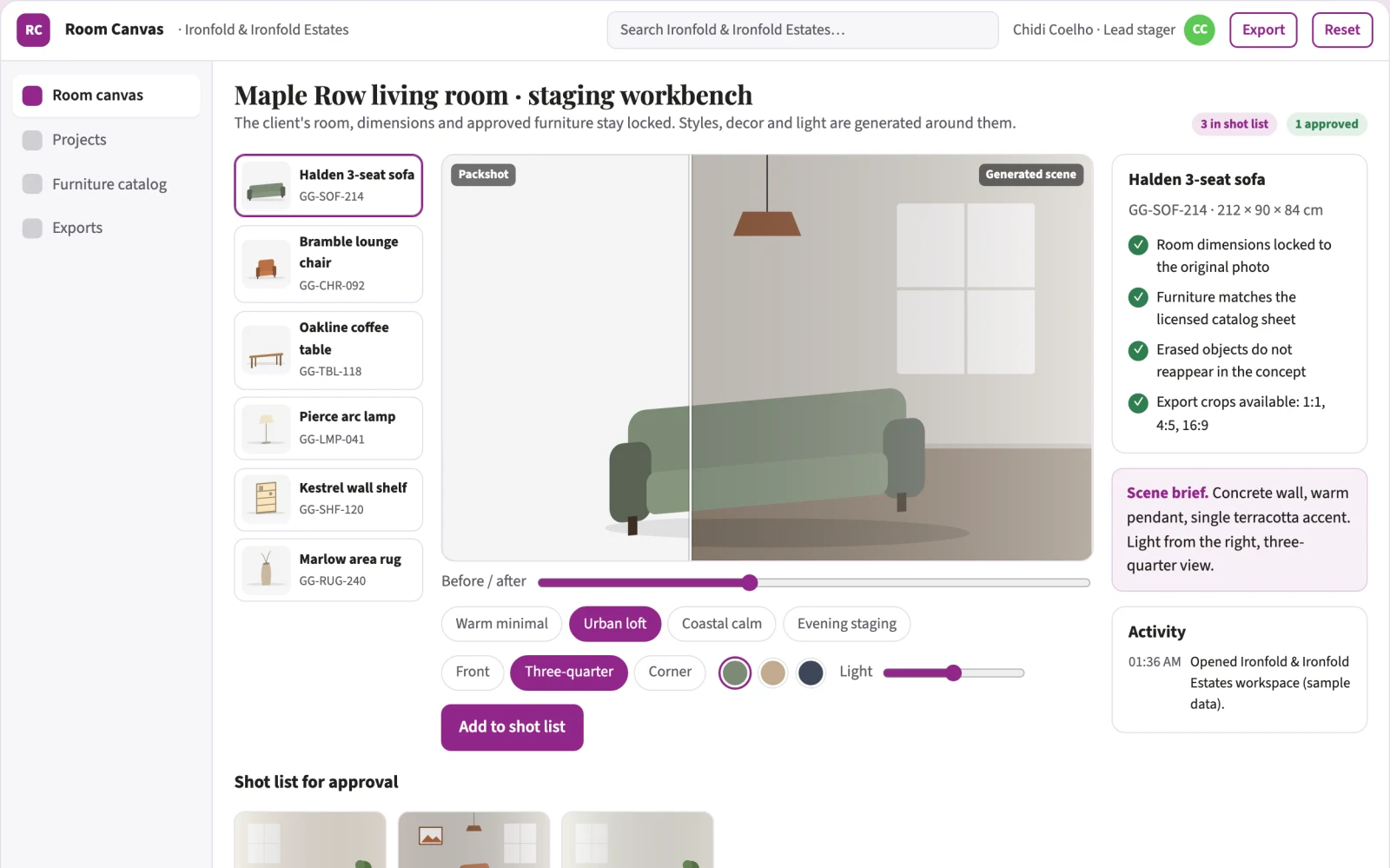Select the Halden 3-seat sofa thumbnail icon
The width and height of the screenshot is (1390, 868).
(x=266, y=185)
